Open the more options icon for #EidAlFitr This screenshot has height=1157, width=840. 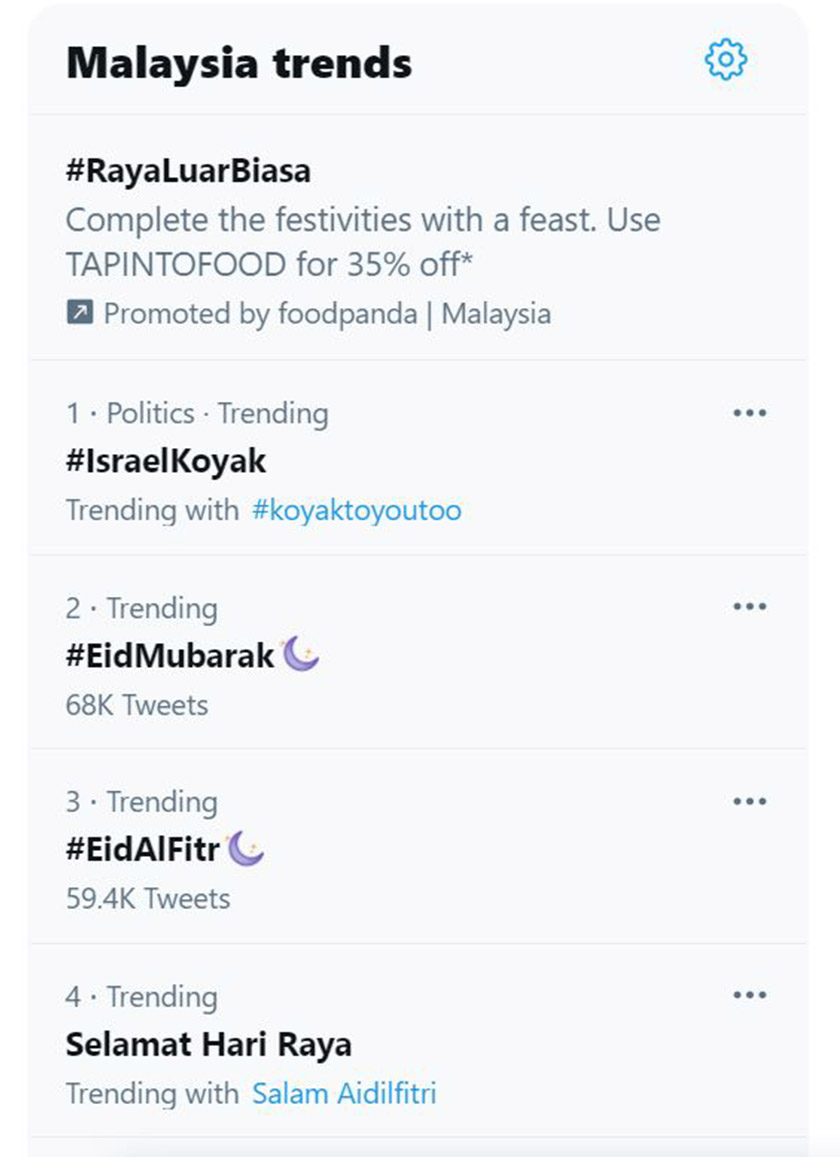tap(750, 800)
